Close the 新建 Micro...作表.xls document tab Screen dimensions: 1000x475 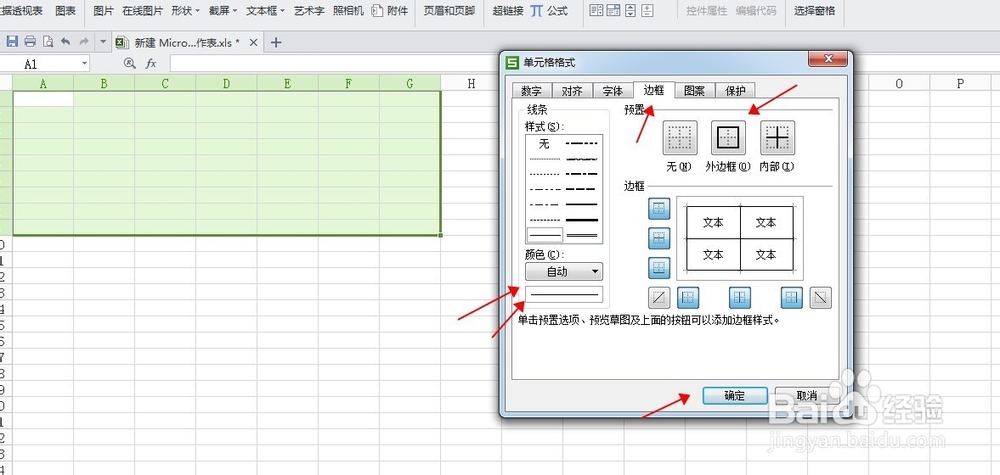(x=253, y=43)
